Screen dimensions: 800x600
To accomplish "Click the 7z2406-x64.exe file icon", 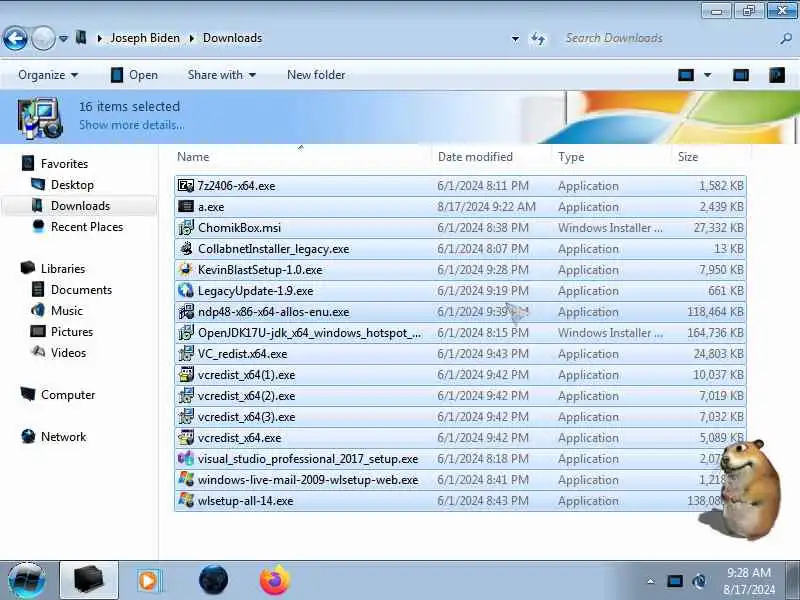I will click(186, 186).
